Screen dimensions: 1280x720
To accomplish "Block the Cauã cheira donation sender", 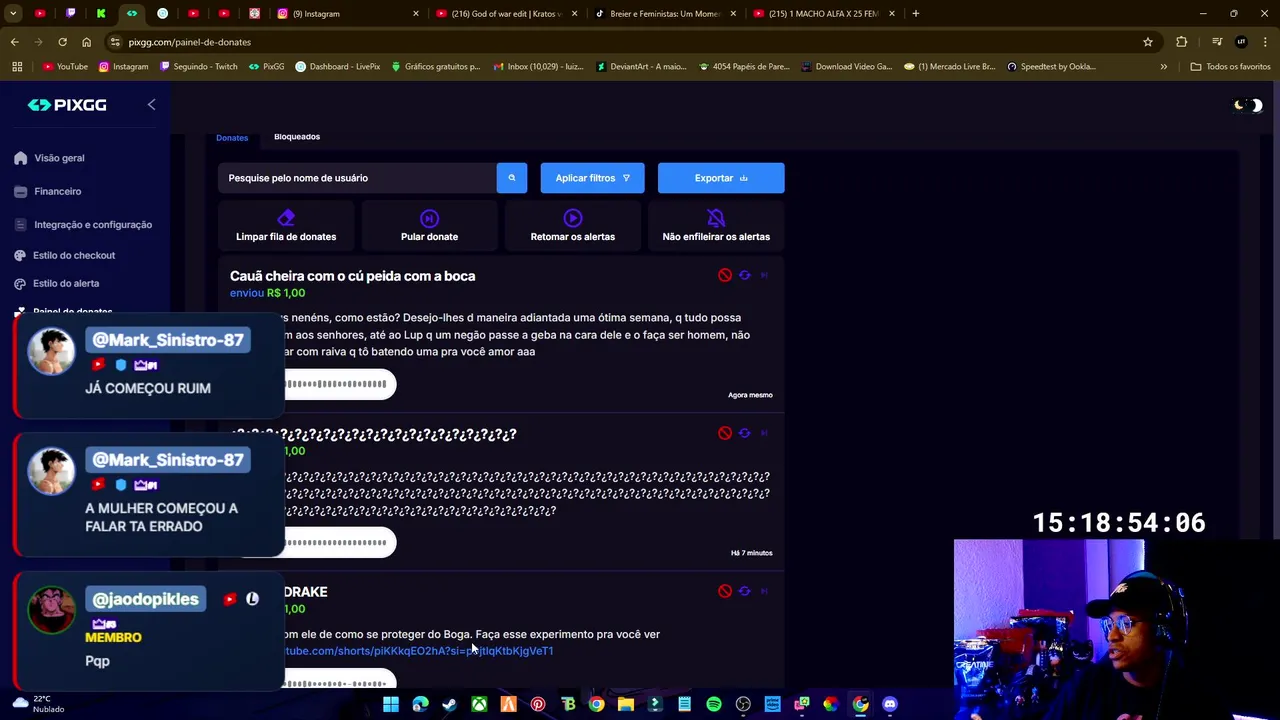I will [x=725, y=275].
